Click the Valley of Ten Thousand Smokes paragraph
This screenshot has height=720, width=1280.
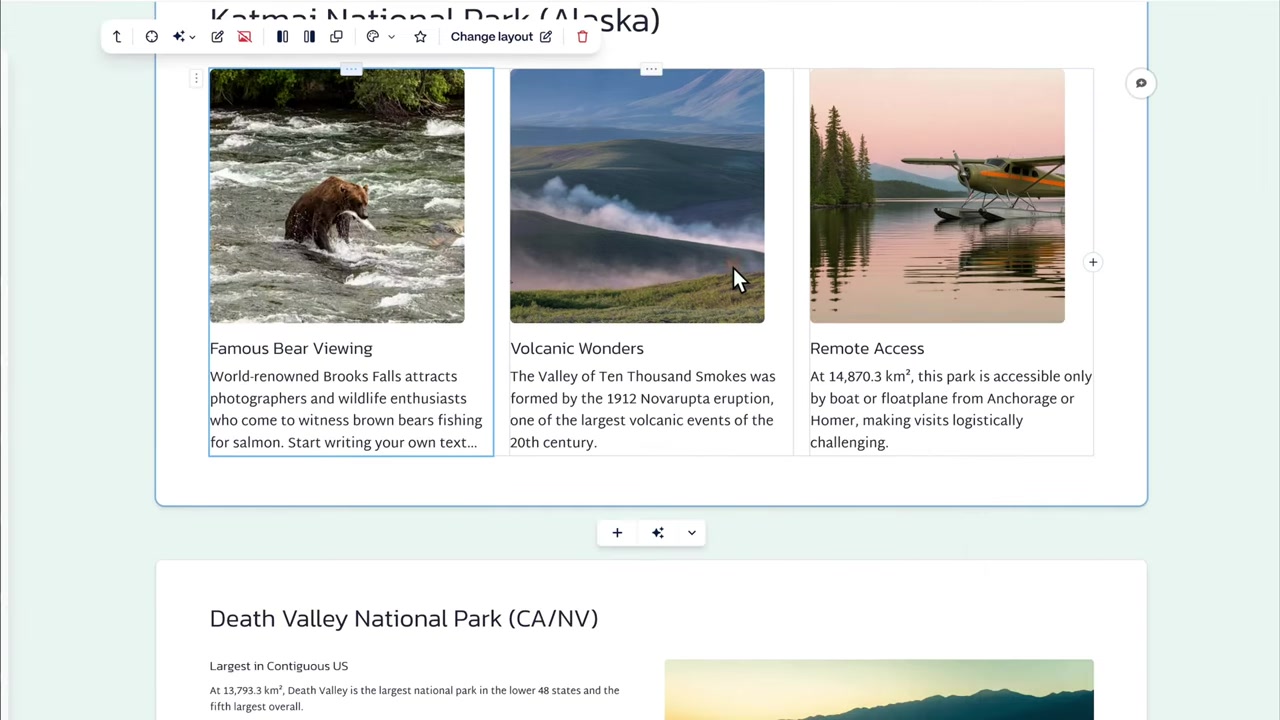click(x=643, y=410)
